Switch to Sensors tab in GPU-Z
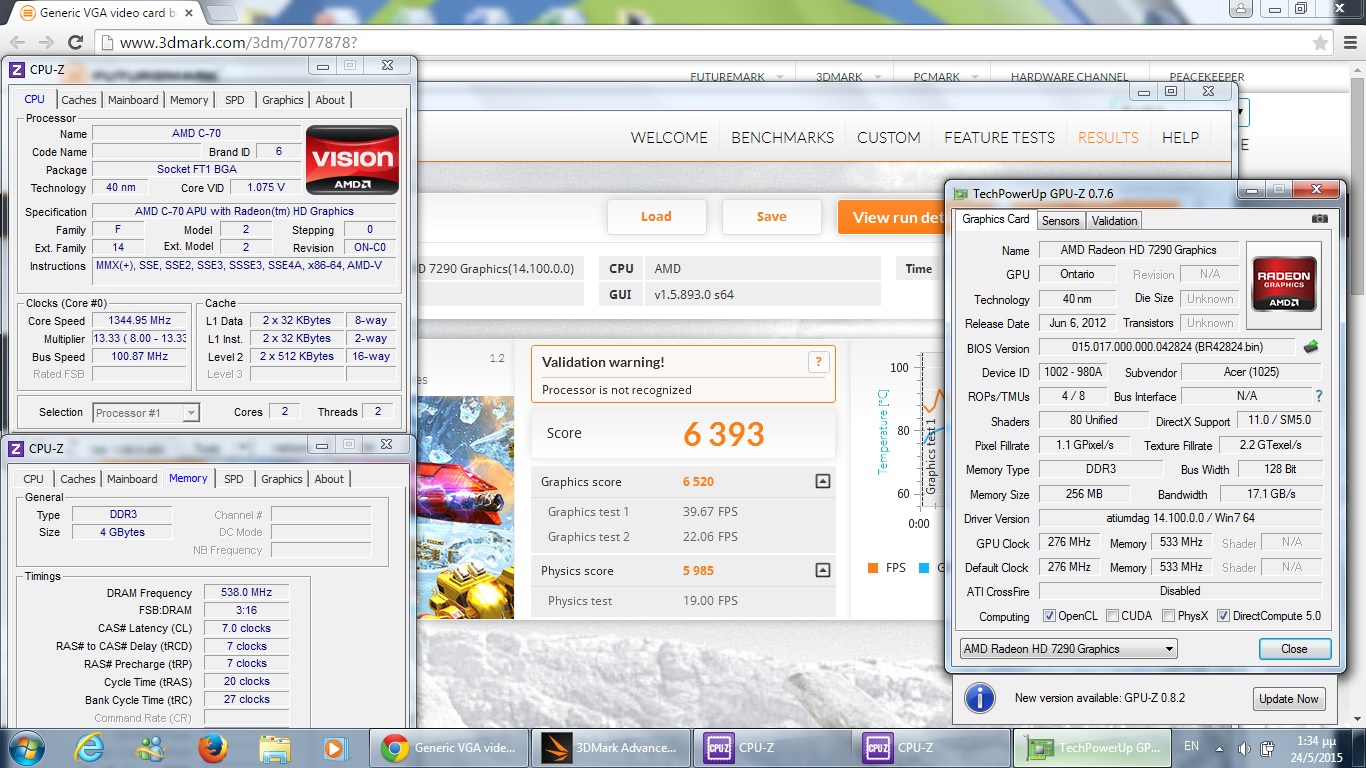The height and width of the screenshot is (768, 1366). pyautogui.click(x=1060, y=221)
